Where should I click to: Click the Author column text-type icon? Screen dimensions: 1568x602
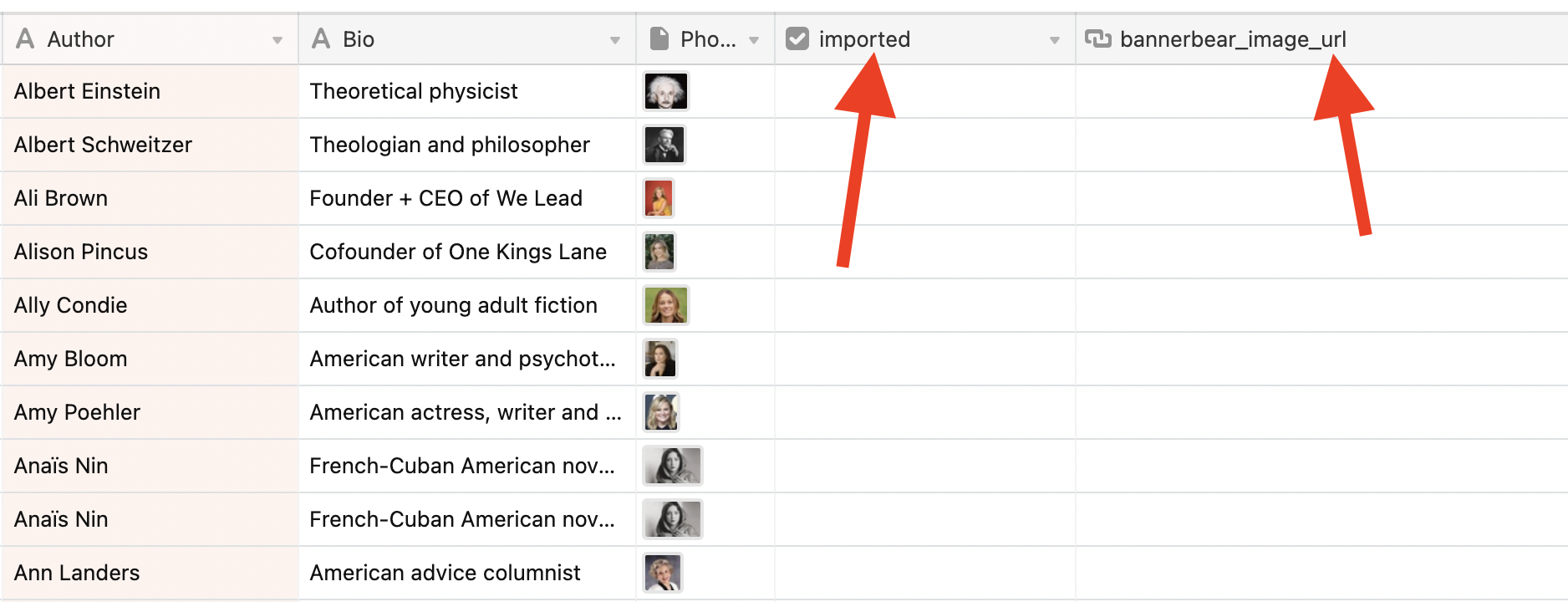click(x=26, y=39)
